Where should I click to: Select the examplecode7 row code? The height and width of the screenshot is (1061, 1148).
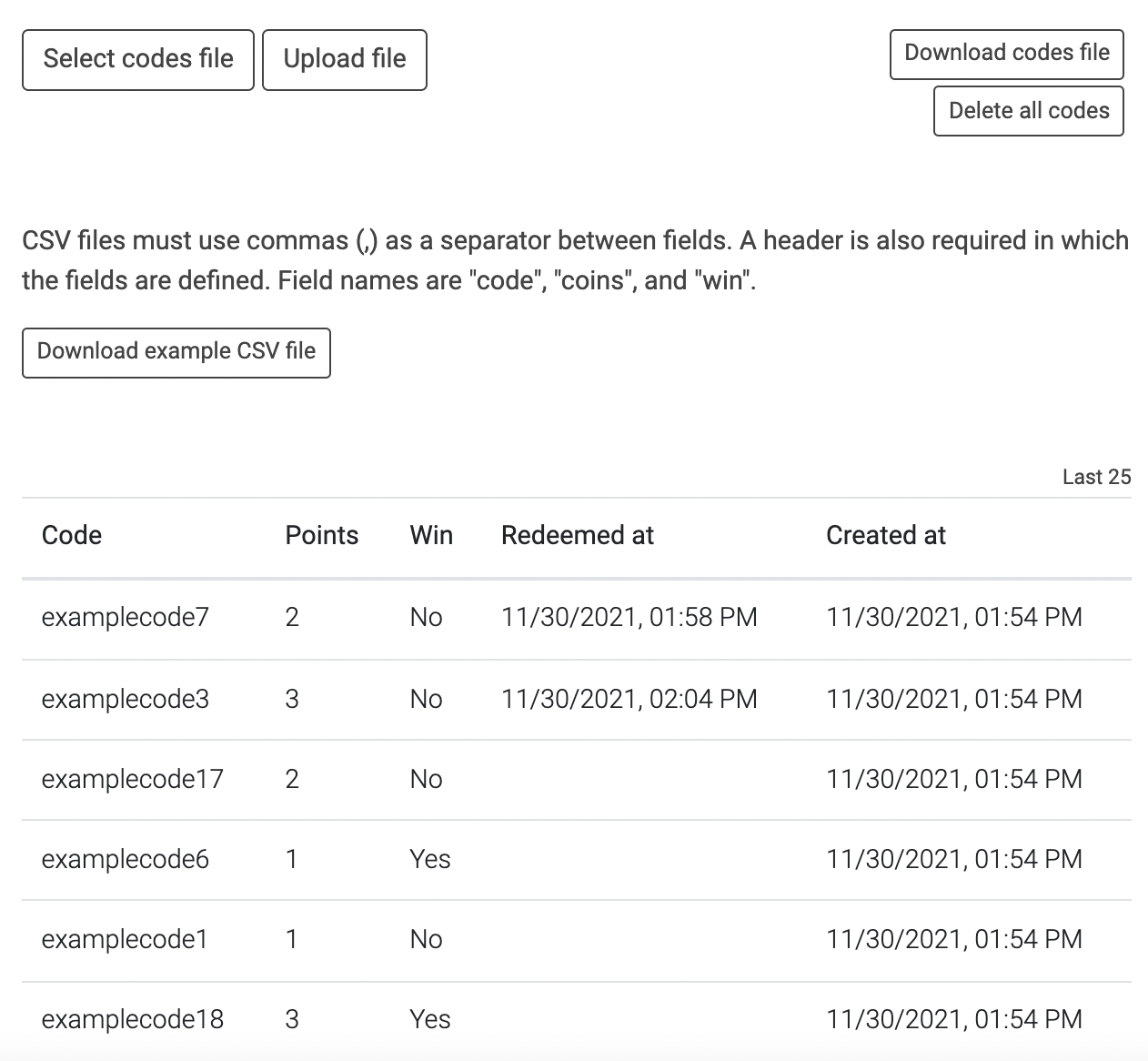pyautogui.click(x=126, y=618)
